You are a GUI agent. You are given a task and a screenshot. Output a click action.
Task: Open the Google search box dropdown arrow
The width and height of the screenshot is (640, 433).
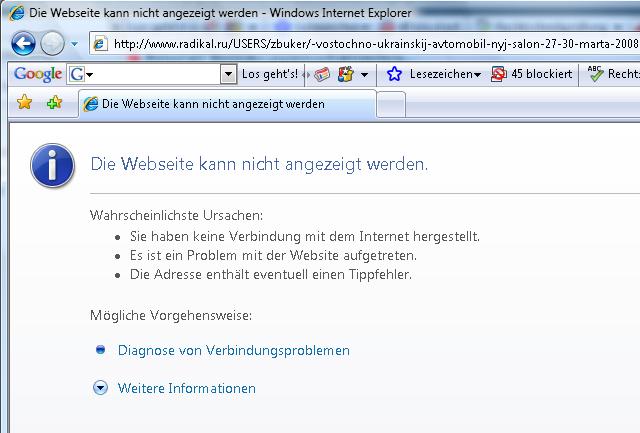click(x=228, y=75)
